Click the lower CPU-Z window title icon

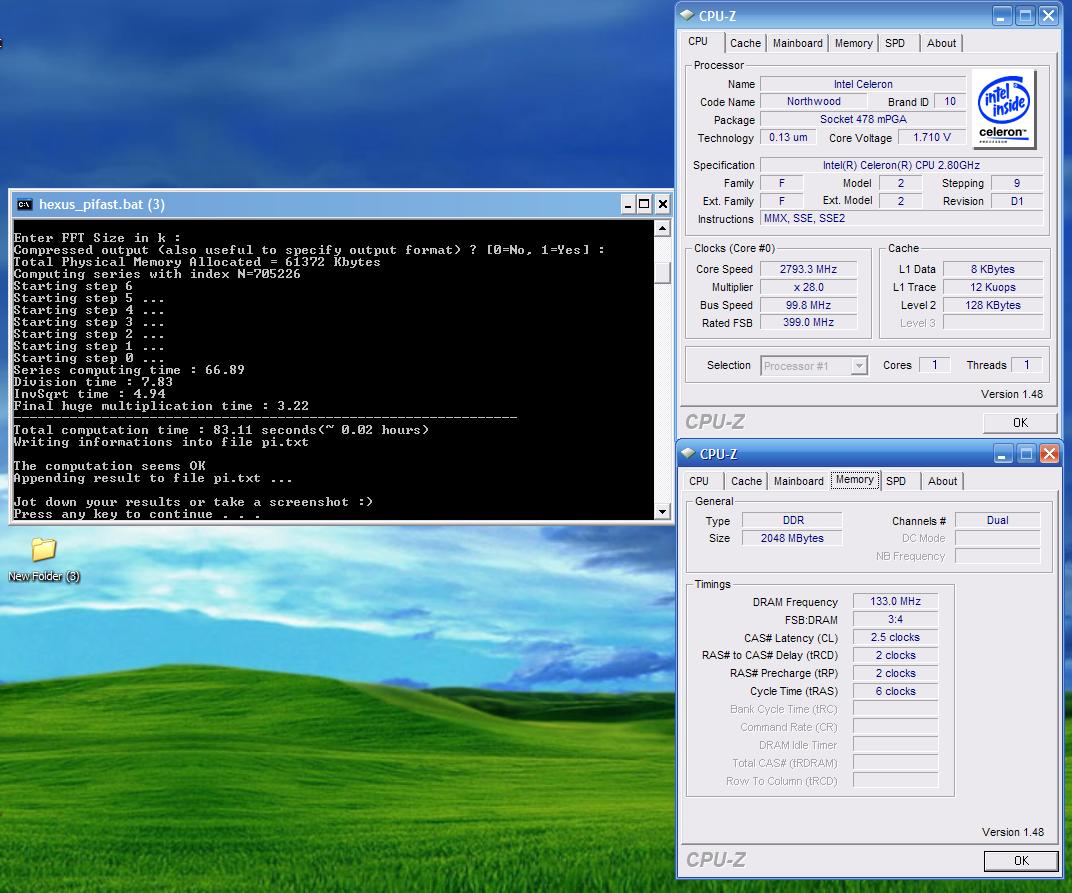coord(688,453)
